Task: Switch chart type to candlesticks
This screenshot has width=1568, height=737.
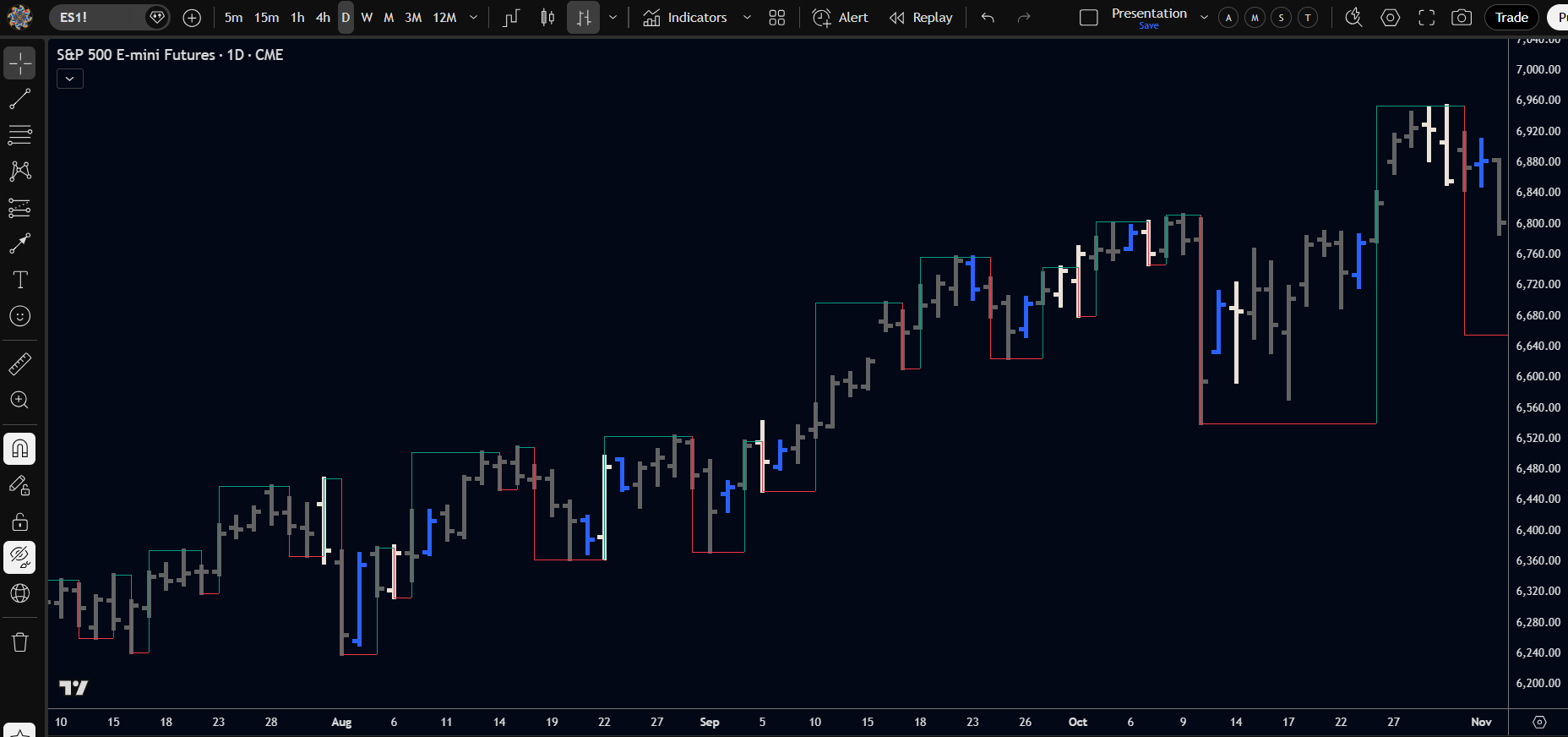Action: coord(547,18)
